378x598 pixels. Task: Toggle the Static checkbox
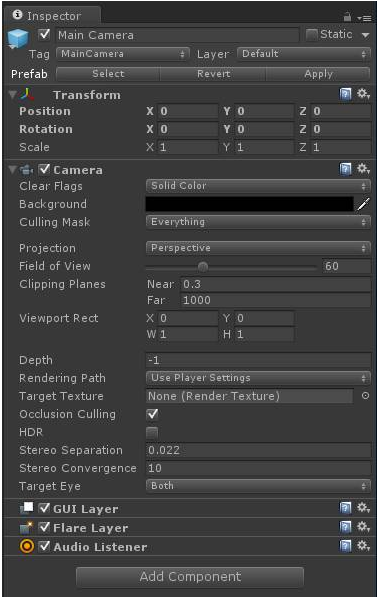312,35
